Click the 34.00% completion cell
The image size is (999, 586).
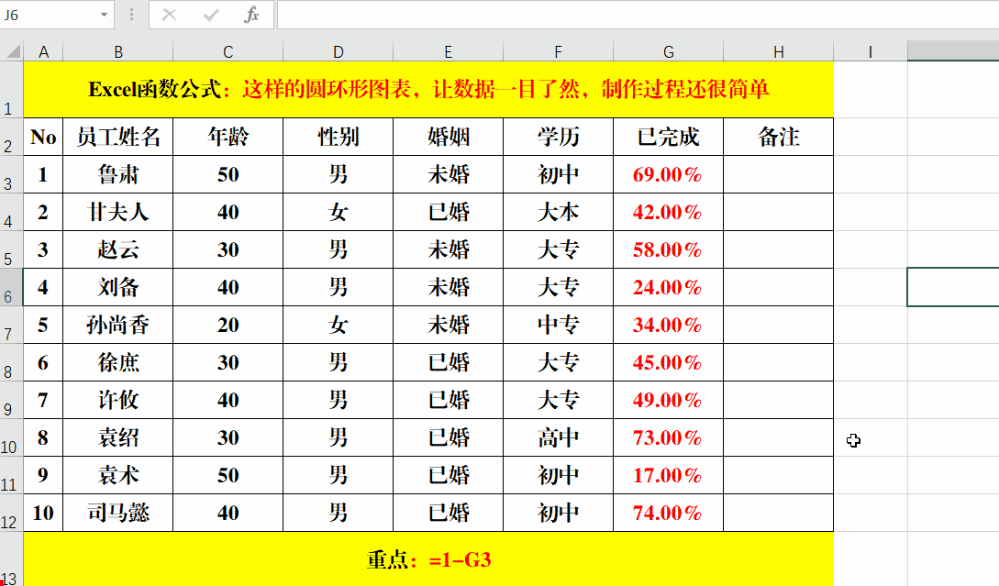[x=668, y=325]
